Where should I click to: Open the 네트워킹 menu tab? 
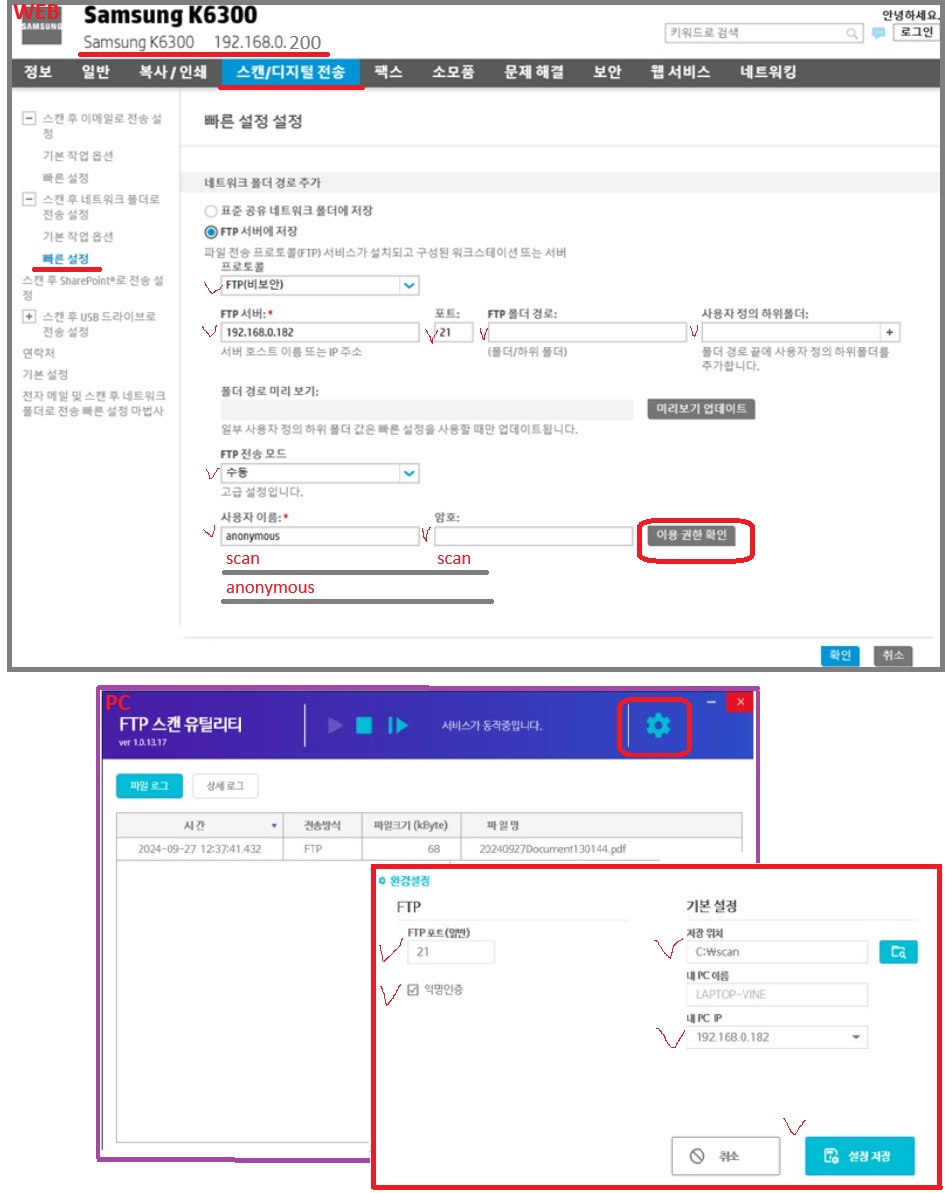768,72
